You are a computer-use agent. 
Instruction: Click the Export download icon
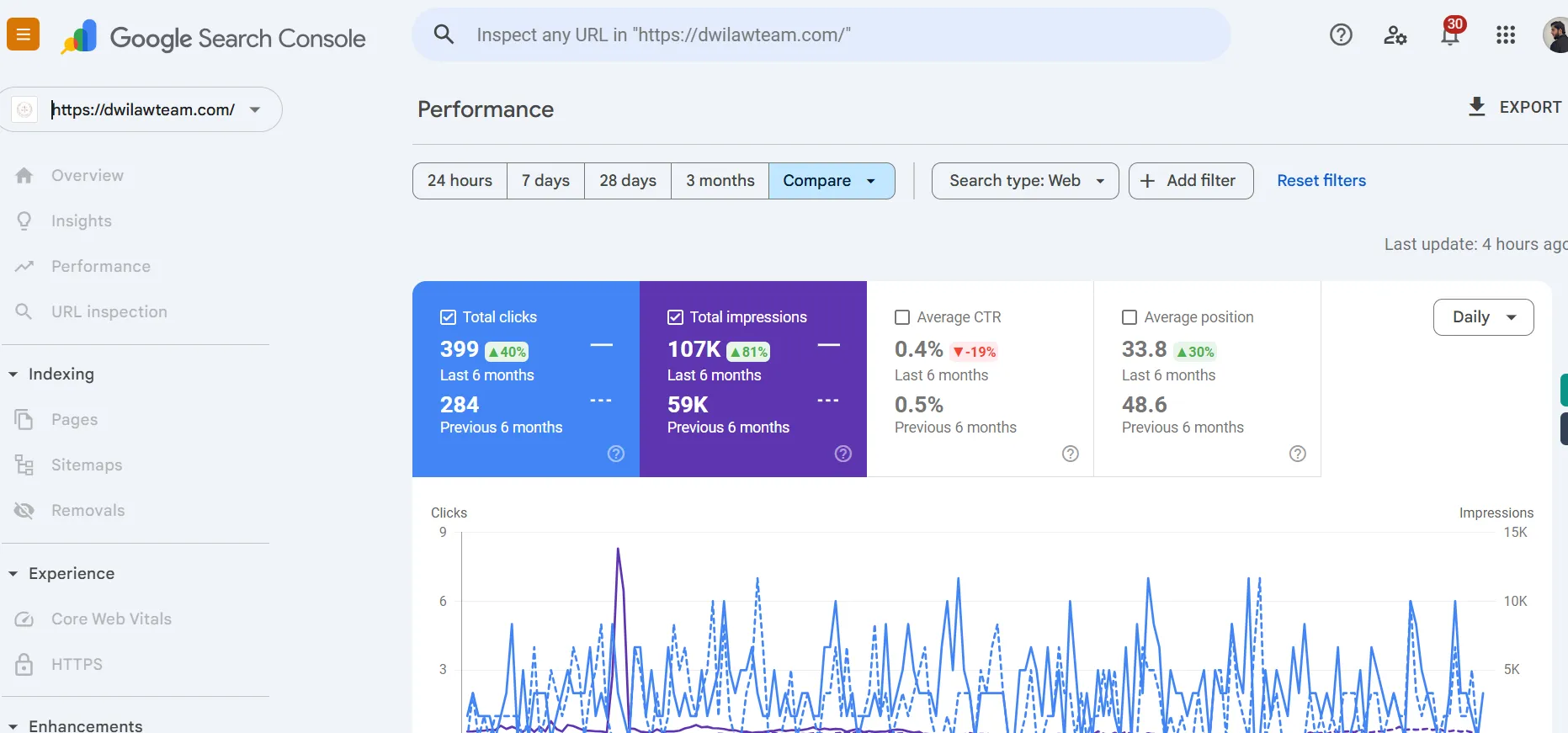pyautogui.click(x=1476, y=107)
